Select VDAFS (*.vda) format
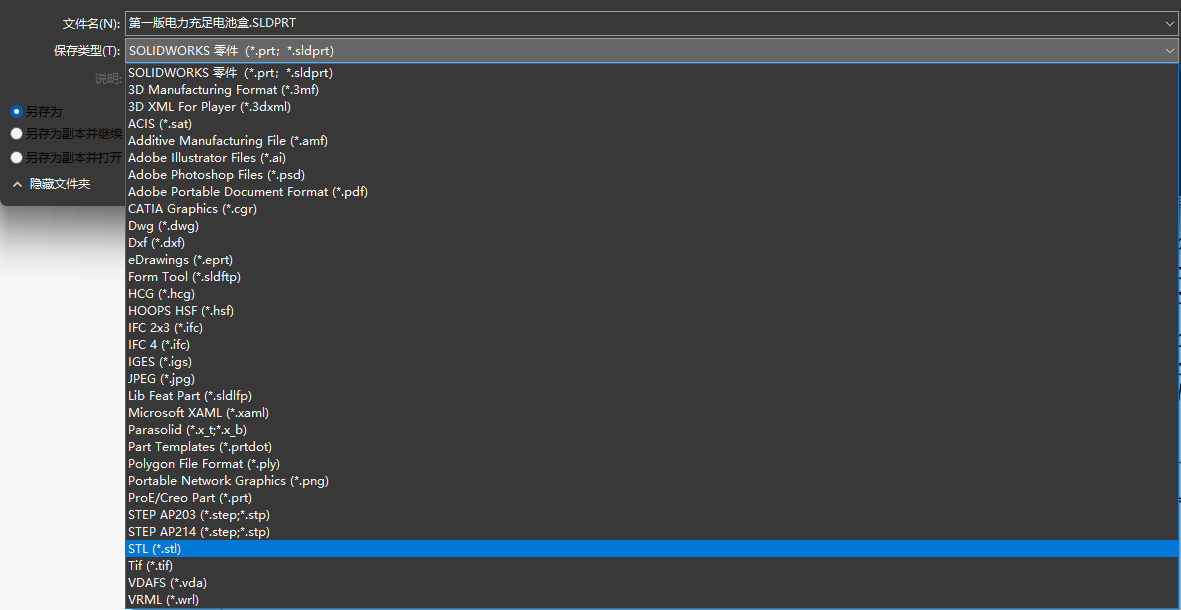 coord(652,582)
